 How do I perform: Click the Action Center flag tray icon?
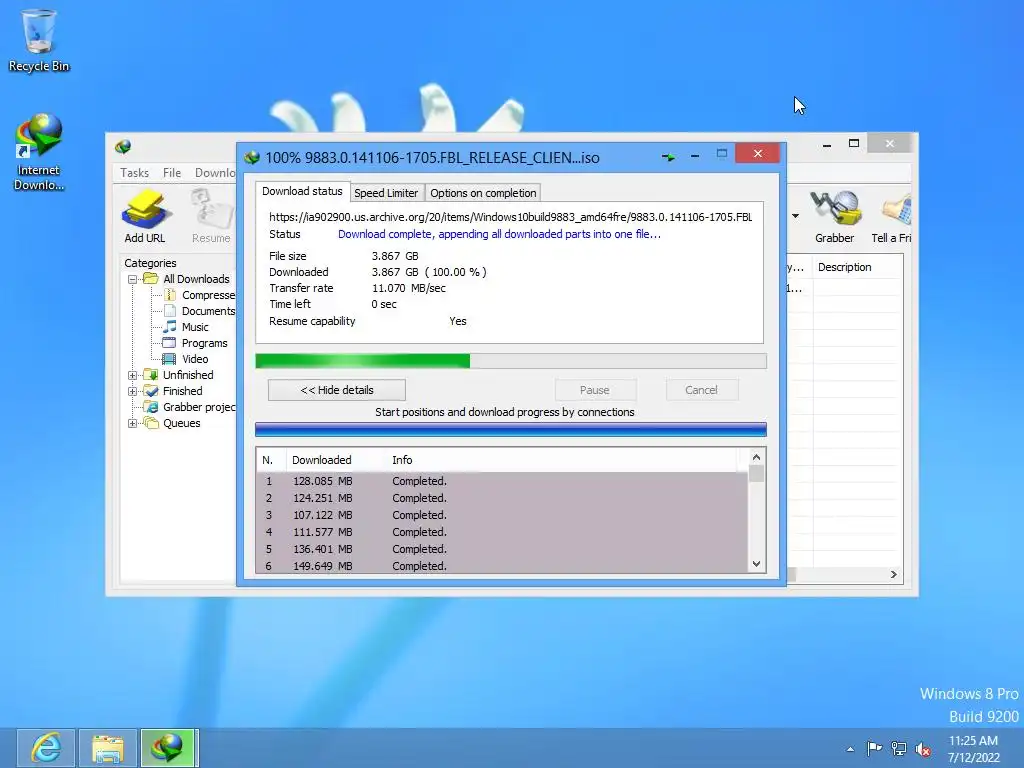874,748
